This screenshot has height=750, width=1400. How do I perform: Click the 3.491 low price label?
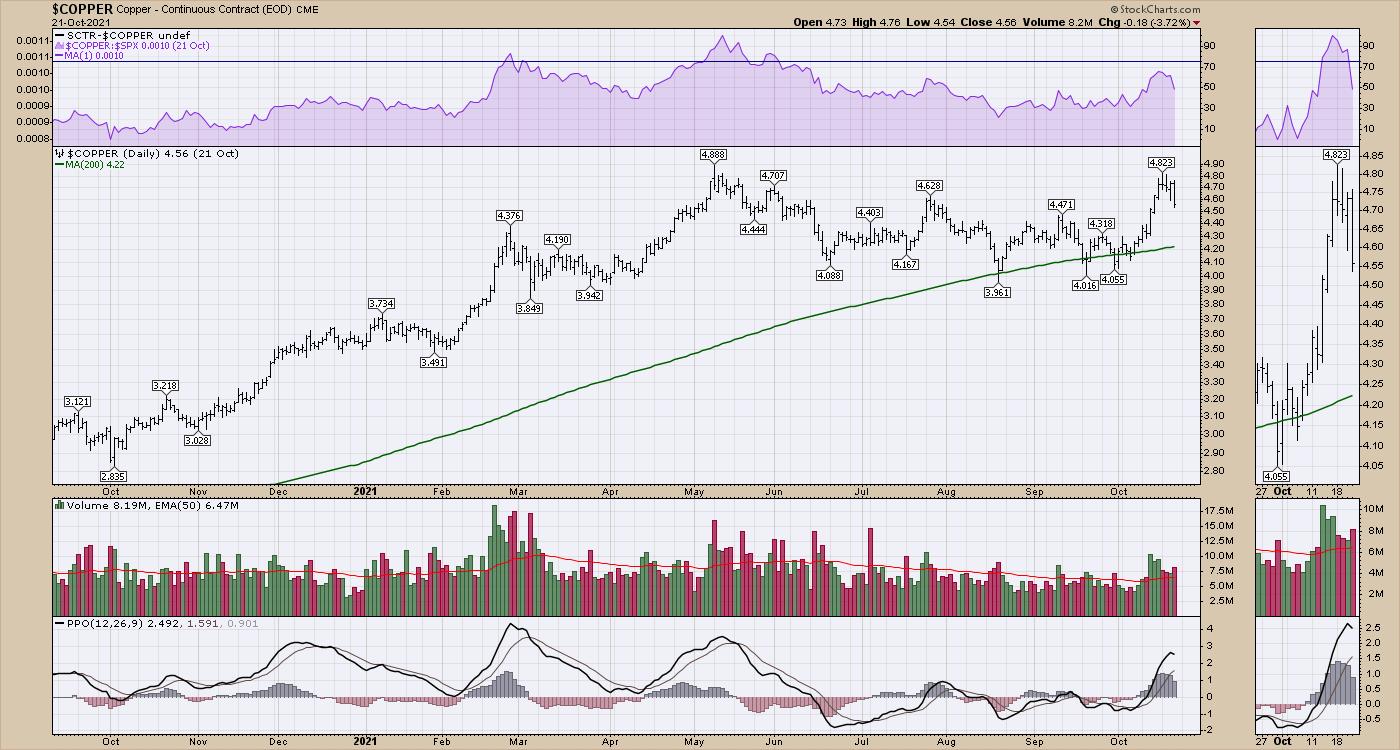(433, 362)
